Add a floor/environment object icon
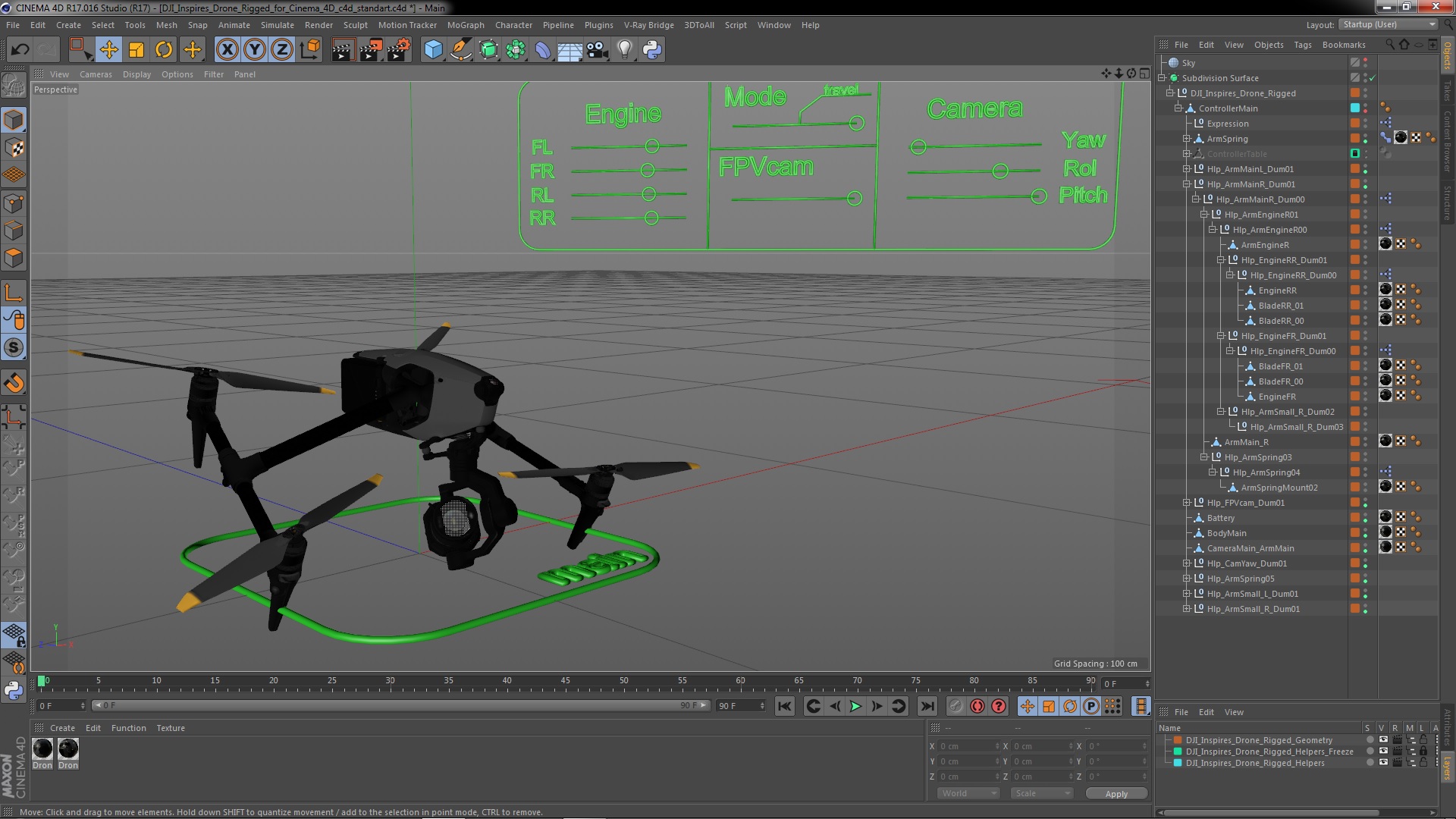The width and height of the screenshot is (1456, 819). tap(570, 50)
